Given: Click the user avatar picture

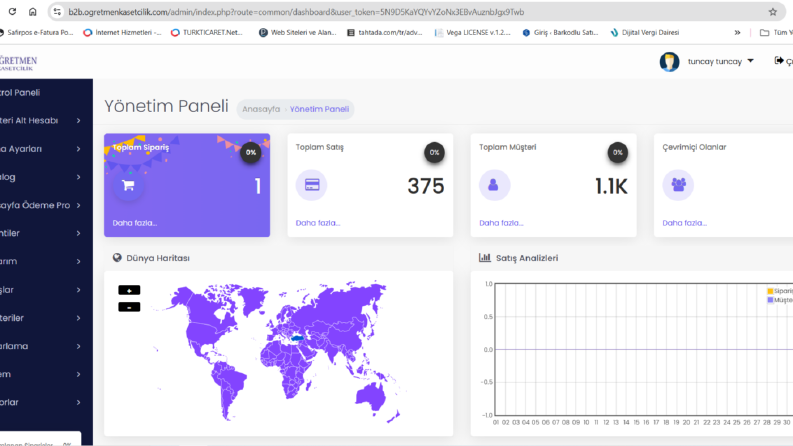Looking at the screenshot, I should [669, 62].
